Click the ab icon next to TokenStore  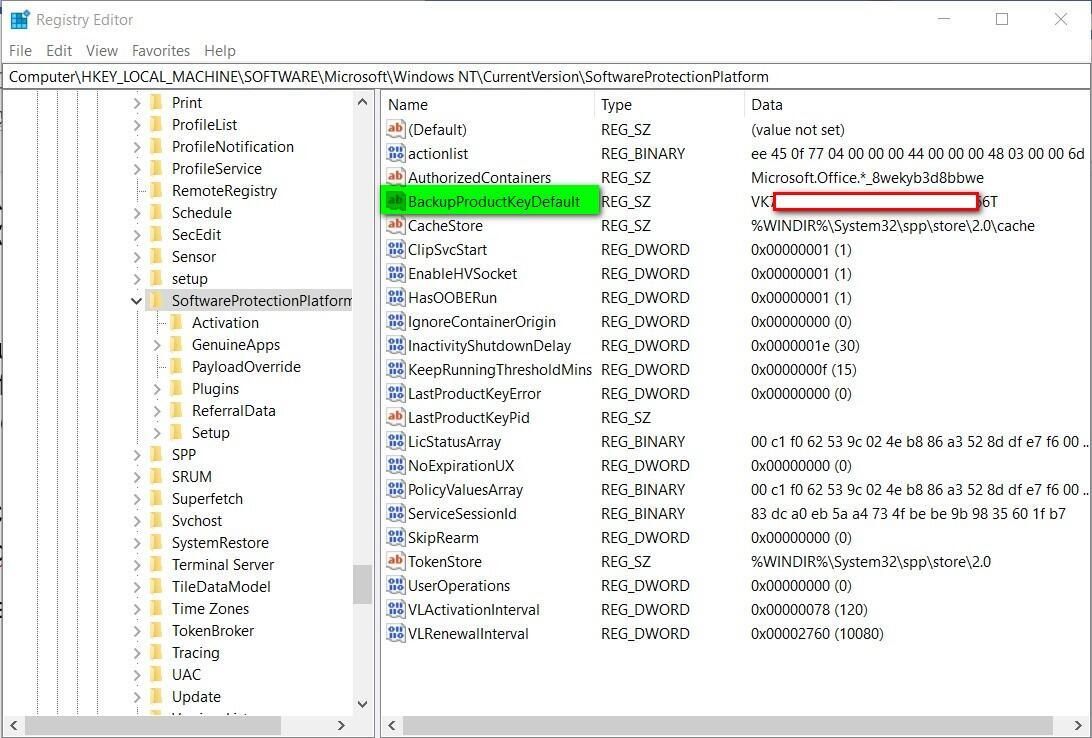(x=394, y=561)
